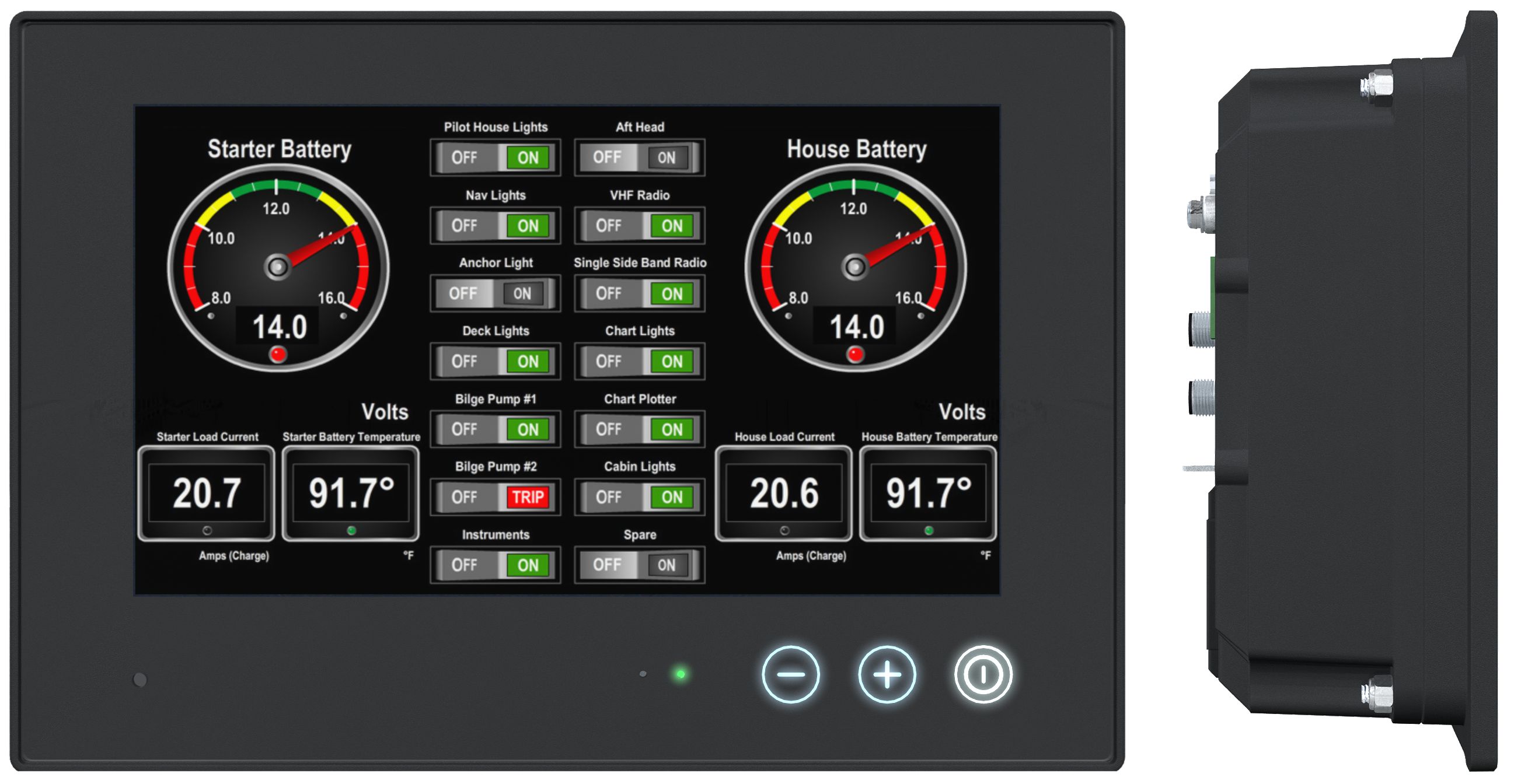Switch off the Chart Plotter breaker
1514x784 pixels.
pyautogui.click(x=608, y=429)
